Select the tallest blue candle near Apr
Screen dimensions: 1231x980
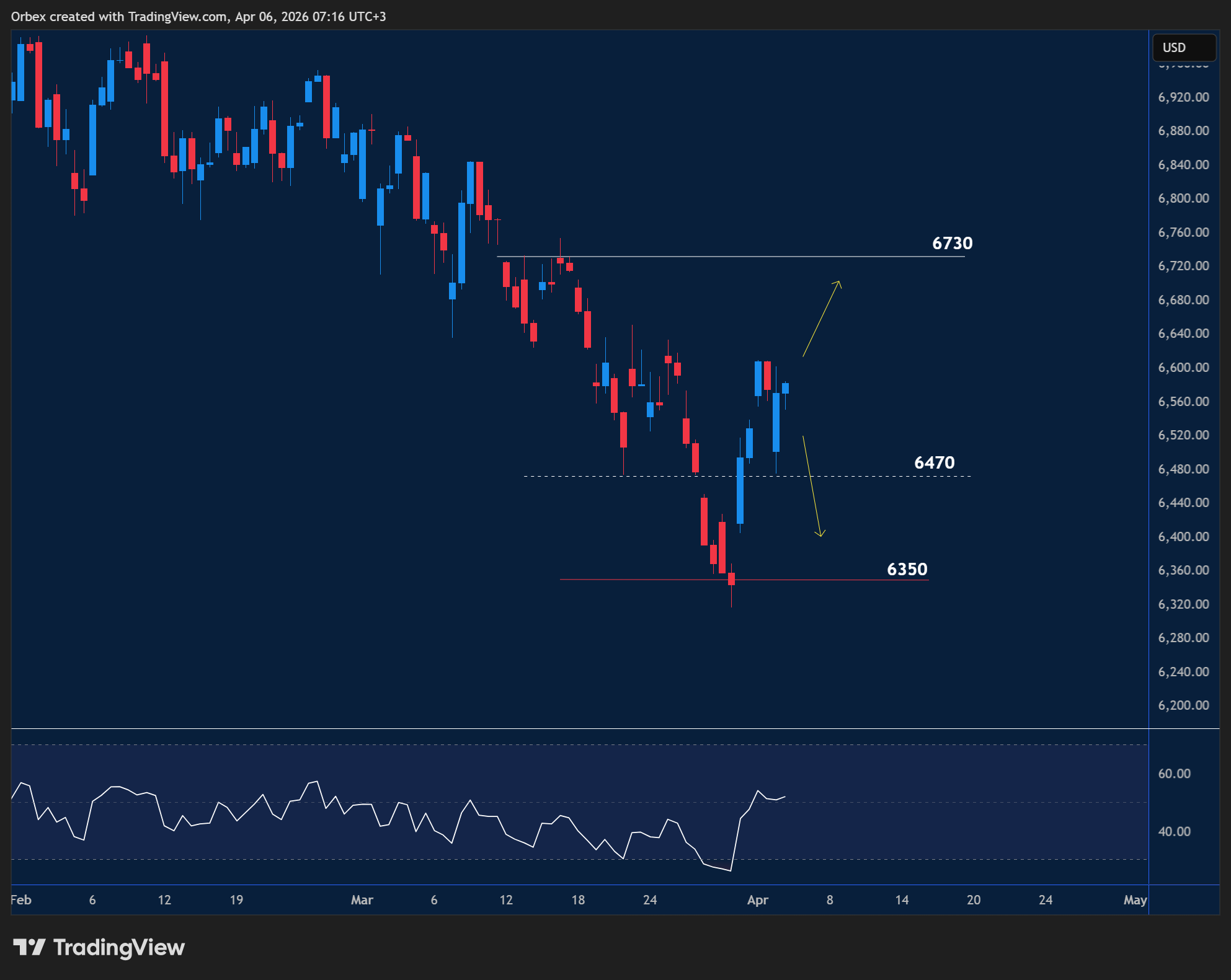(x=740, y=490)
